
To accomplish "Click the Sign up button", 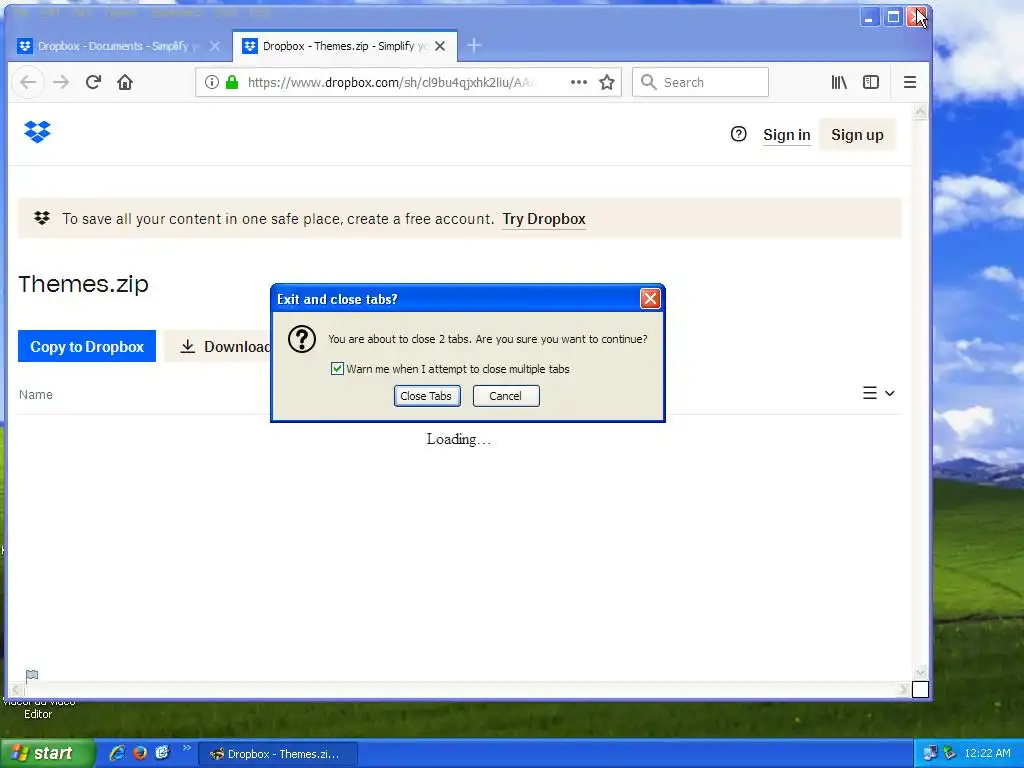I will (x=857, y=135).
